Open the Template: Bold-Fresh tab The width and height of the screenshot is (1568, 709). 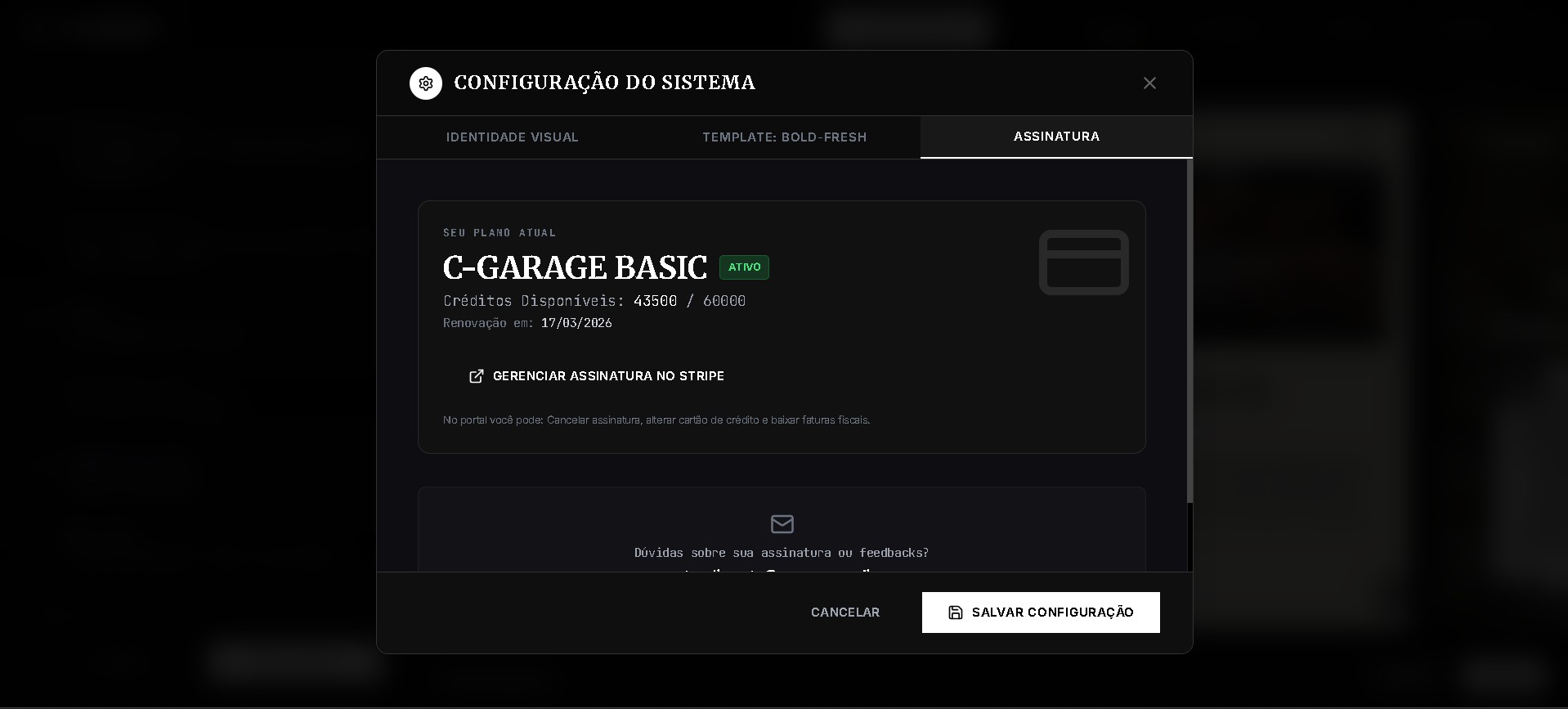[x=784, y=137]
